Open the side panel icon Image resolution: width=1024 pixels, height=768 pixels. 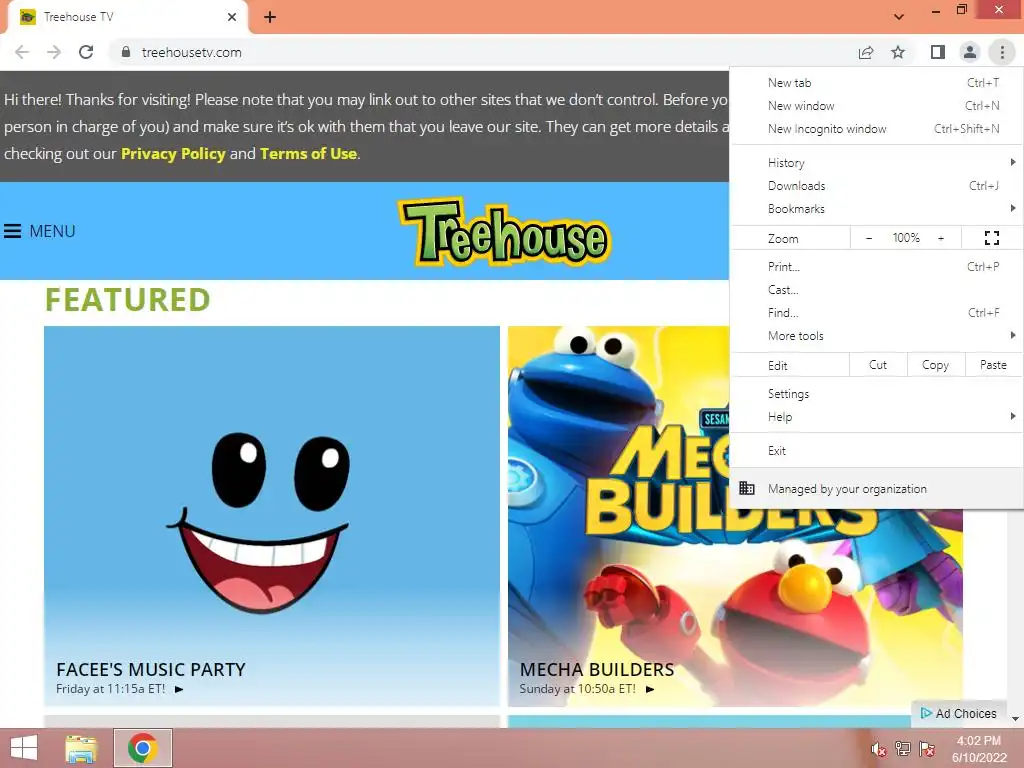tap(938, 52)
